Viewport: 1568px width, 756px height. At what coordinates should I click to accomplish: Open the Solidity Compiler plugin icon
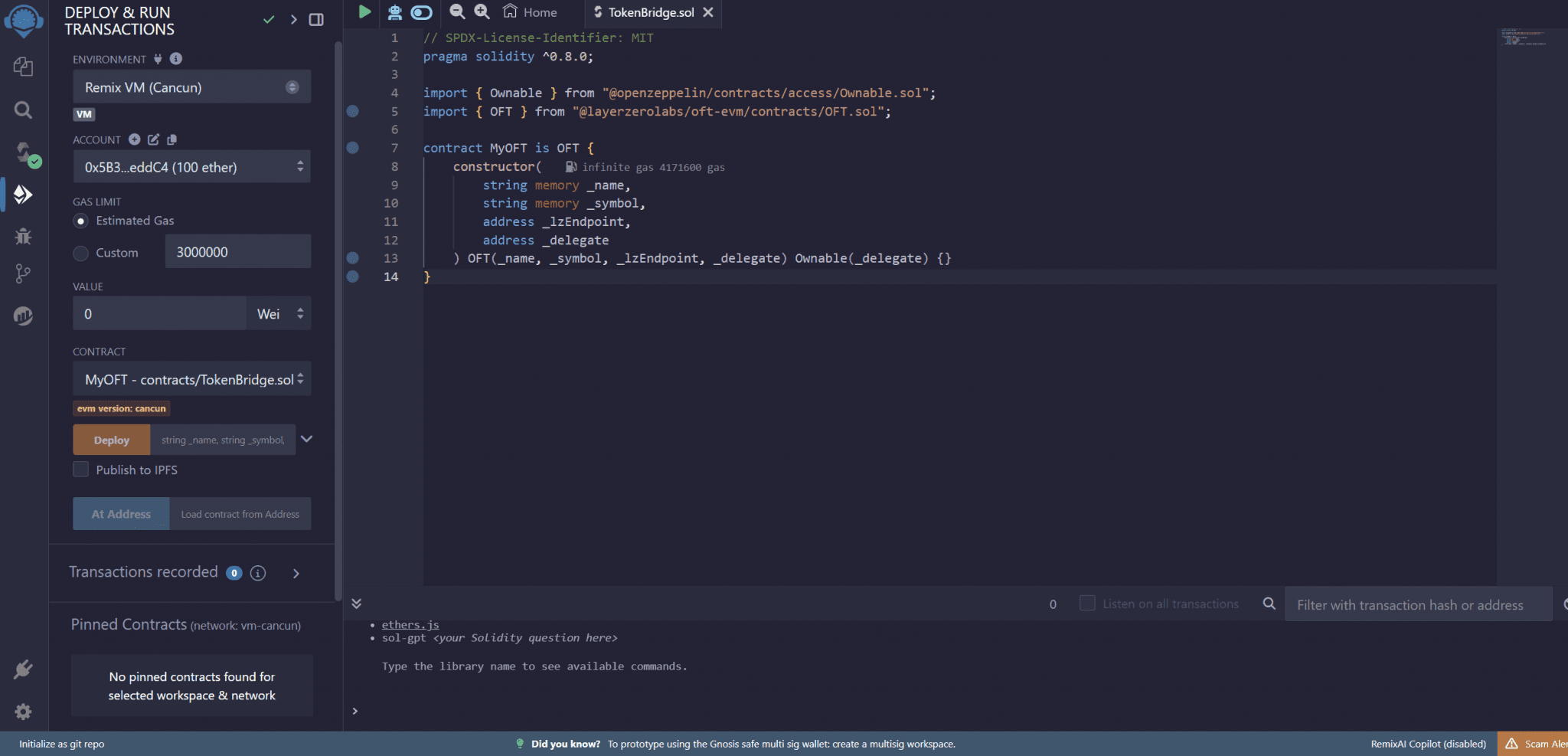(24, 152)
